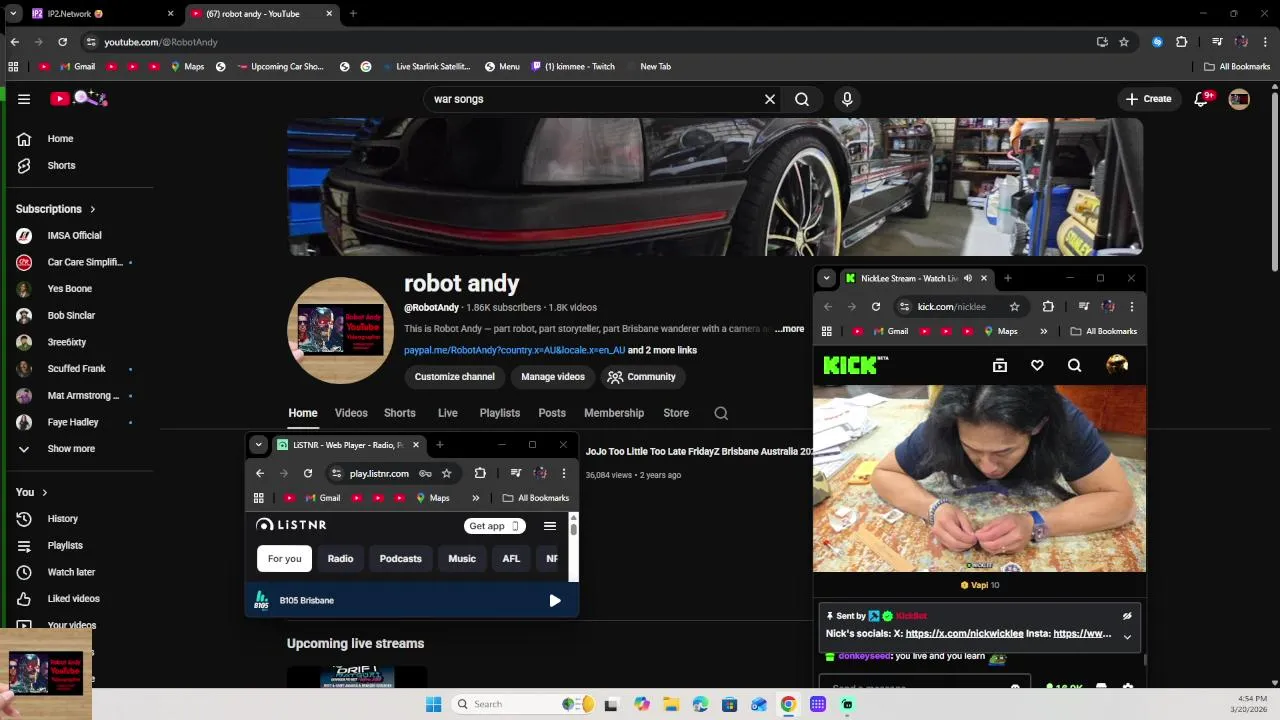Show hidden bookmarks chevron in LiSTNR window
1280x720 pixels.
(475, 498)
